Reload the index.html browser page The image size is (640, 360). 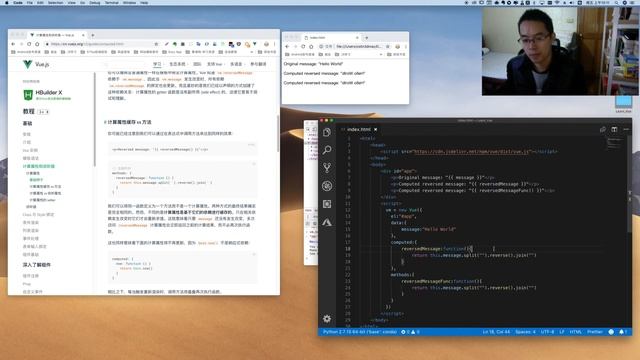click(x=303, y=47)
